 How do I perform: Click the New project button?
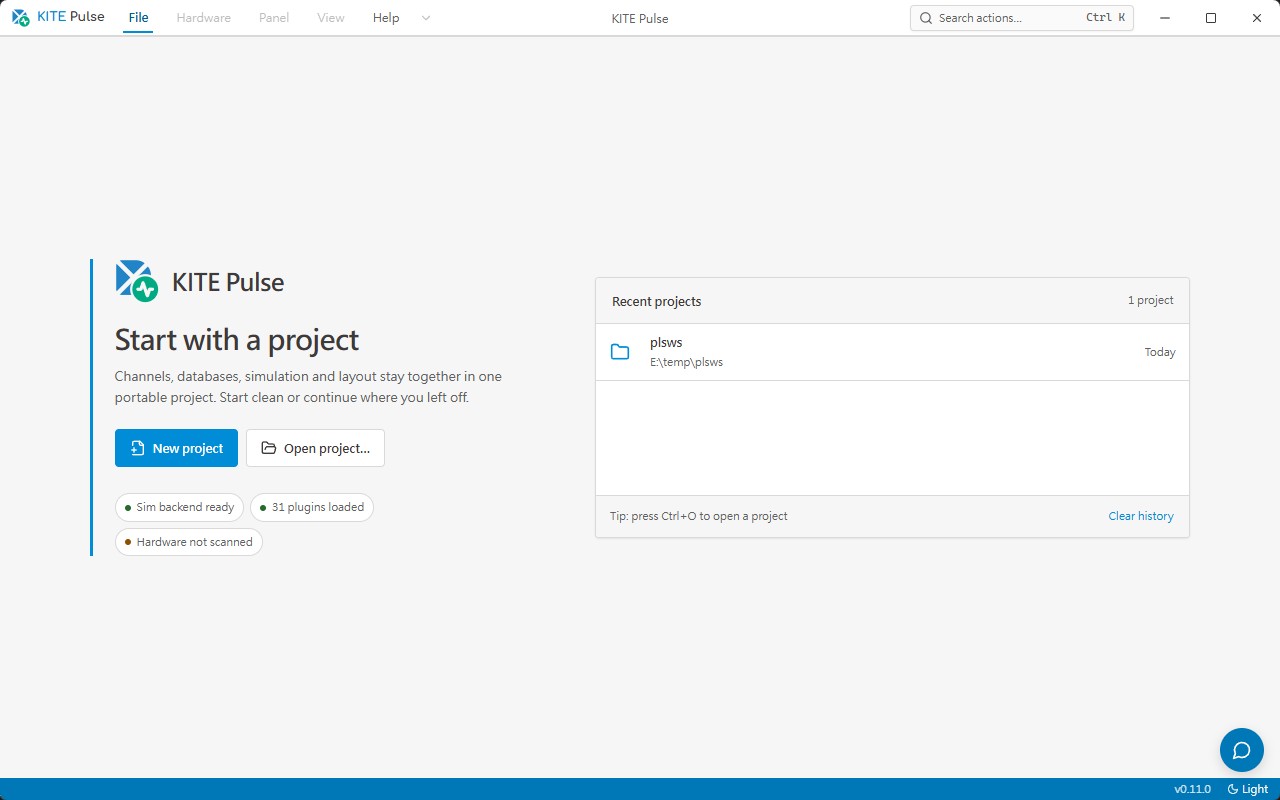176,448
